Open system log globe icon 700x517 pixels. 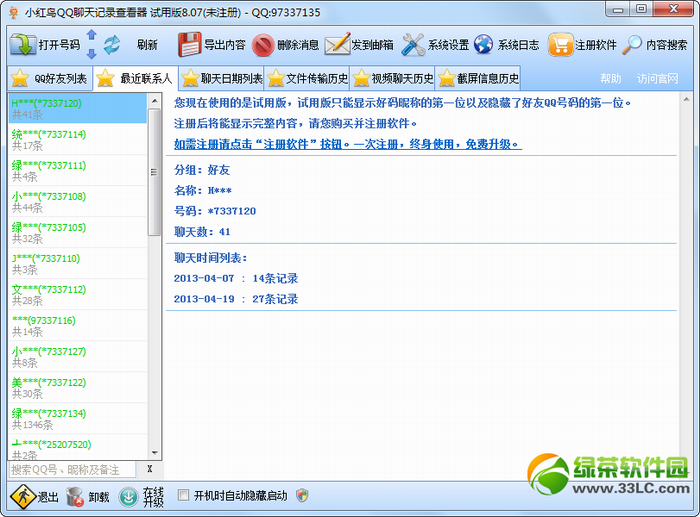point(483,45)
